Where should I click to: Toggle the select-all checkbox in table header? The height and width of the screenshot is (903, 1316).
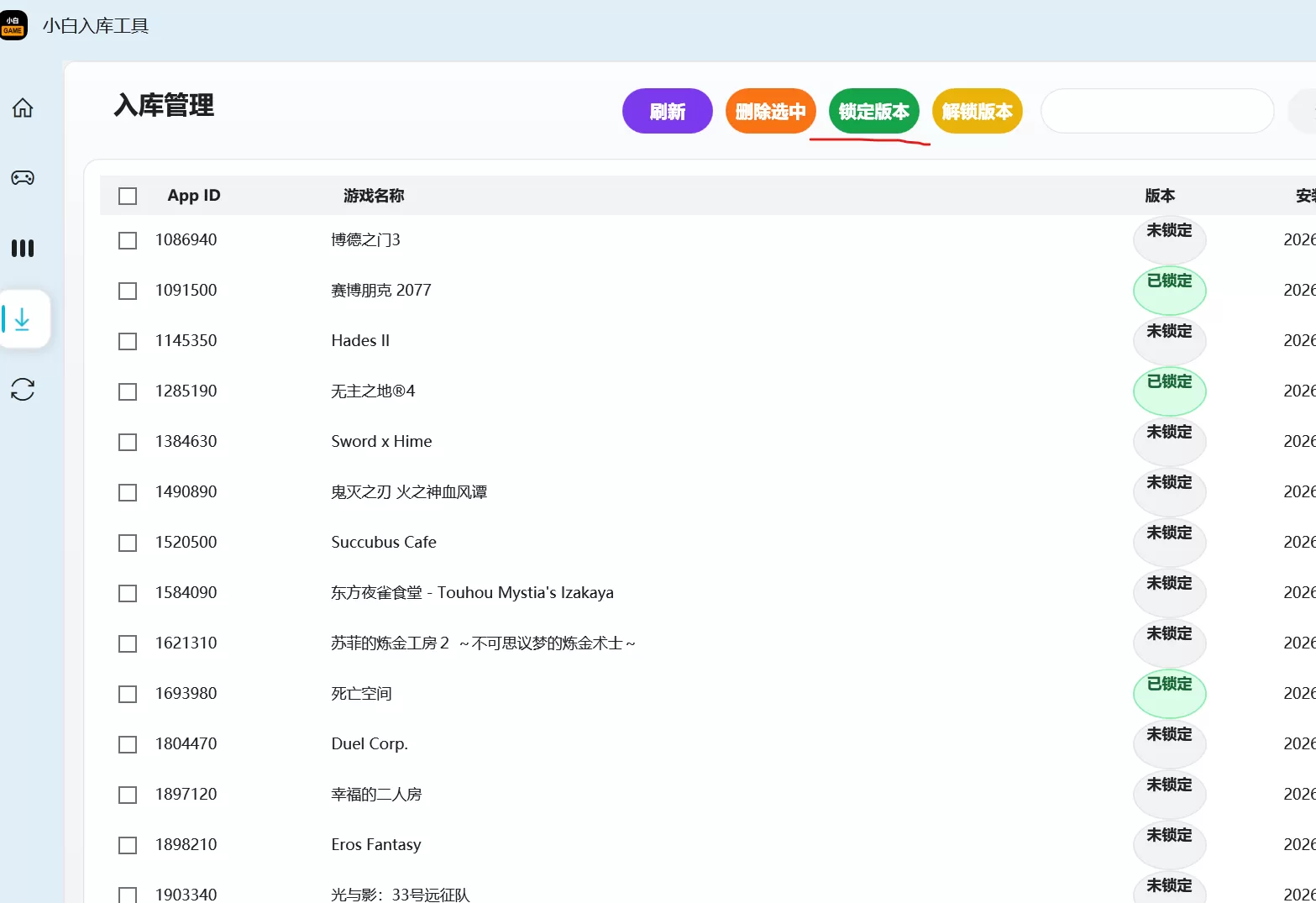coord(127,195)
